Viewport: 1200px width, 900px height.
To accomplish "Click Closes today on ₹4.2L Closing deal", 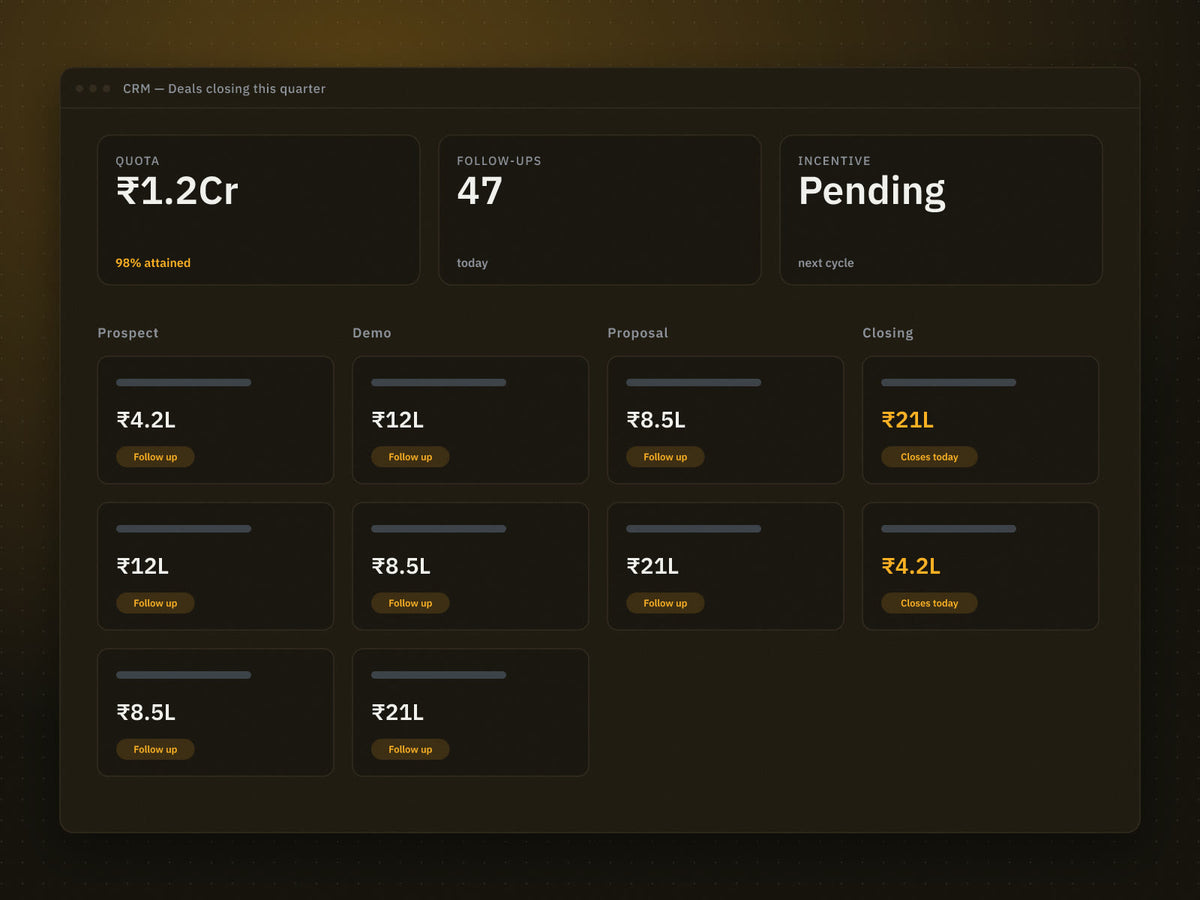I will [929, 603].
